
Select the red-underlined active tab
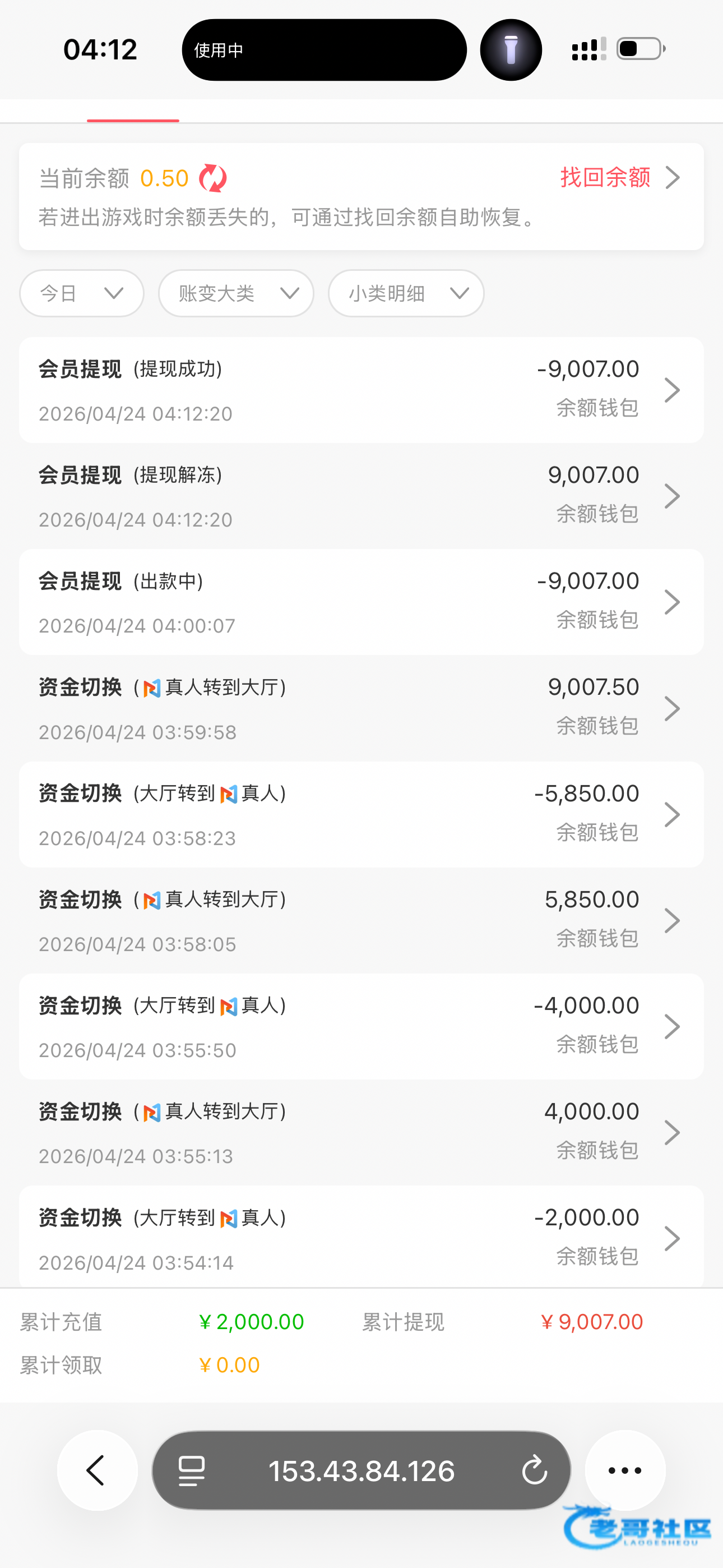pos(133,112)
